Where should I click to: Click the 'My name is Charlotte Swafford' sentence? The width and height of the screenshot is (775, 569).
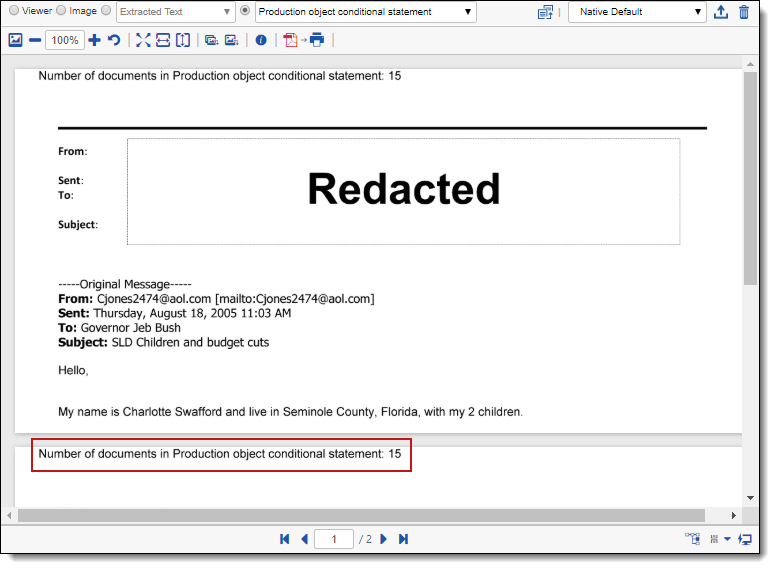[290, 412]
